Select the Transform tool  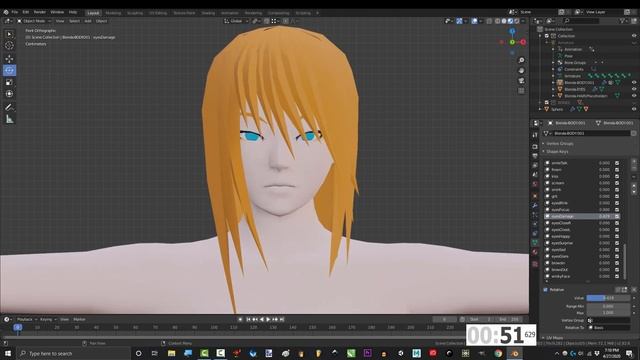tap(9, 94)
